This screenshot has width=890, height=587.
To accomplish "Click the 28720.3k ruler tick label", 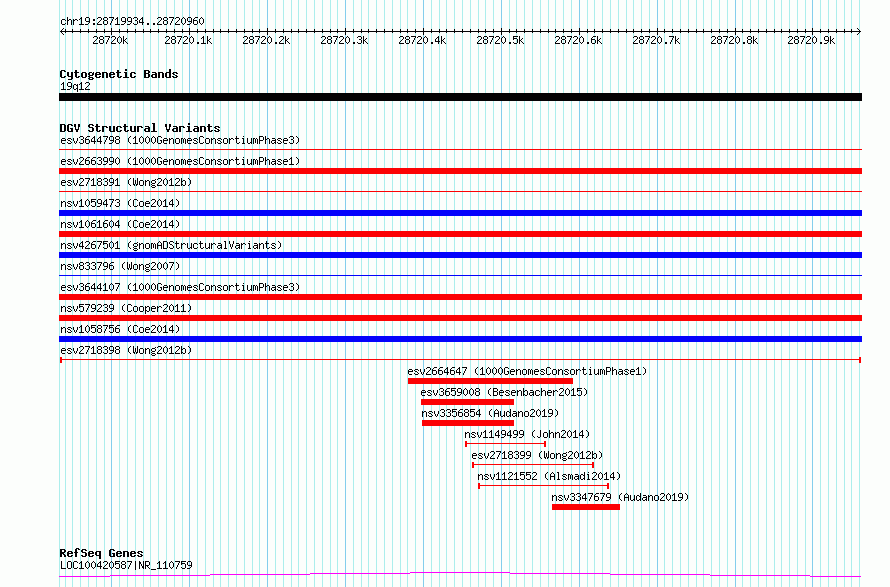I will pos(344,40).
